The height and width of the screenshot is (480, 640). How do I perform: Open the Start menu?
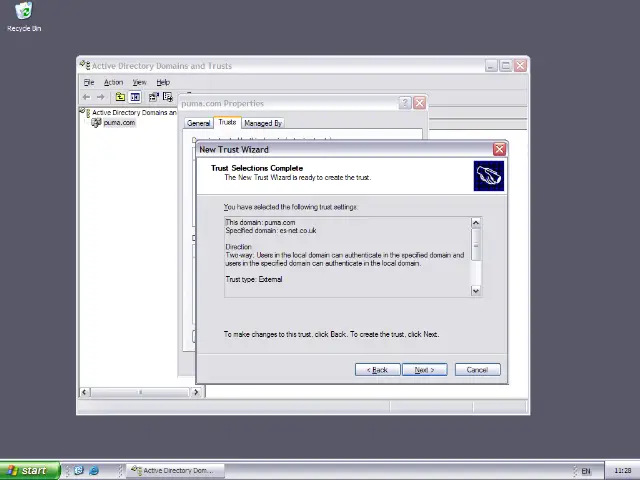(x=30, y=471)
